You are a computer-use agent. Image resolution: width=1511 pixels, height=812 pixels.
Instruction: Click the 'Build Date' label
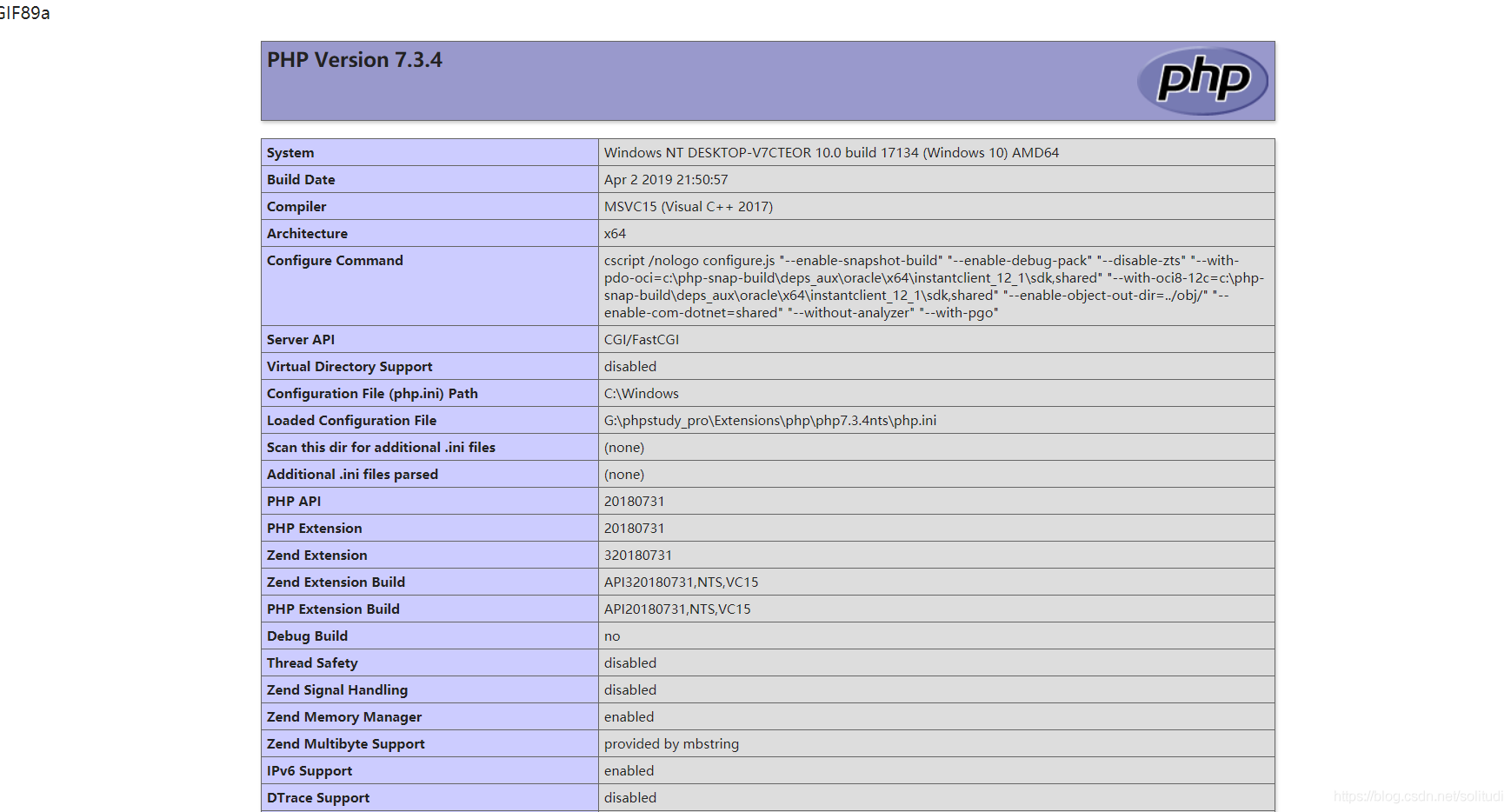pos(301,180)
